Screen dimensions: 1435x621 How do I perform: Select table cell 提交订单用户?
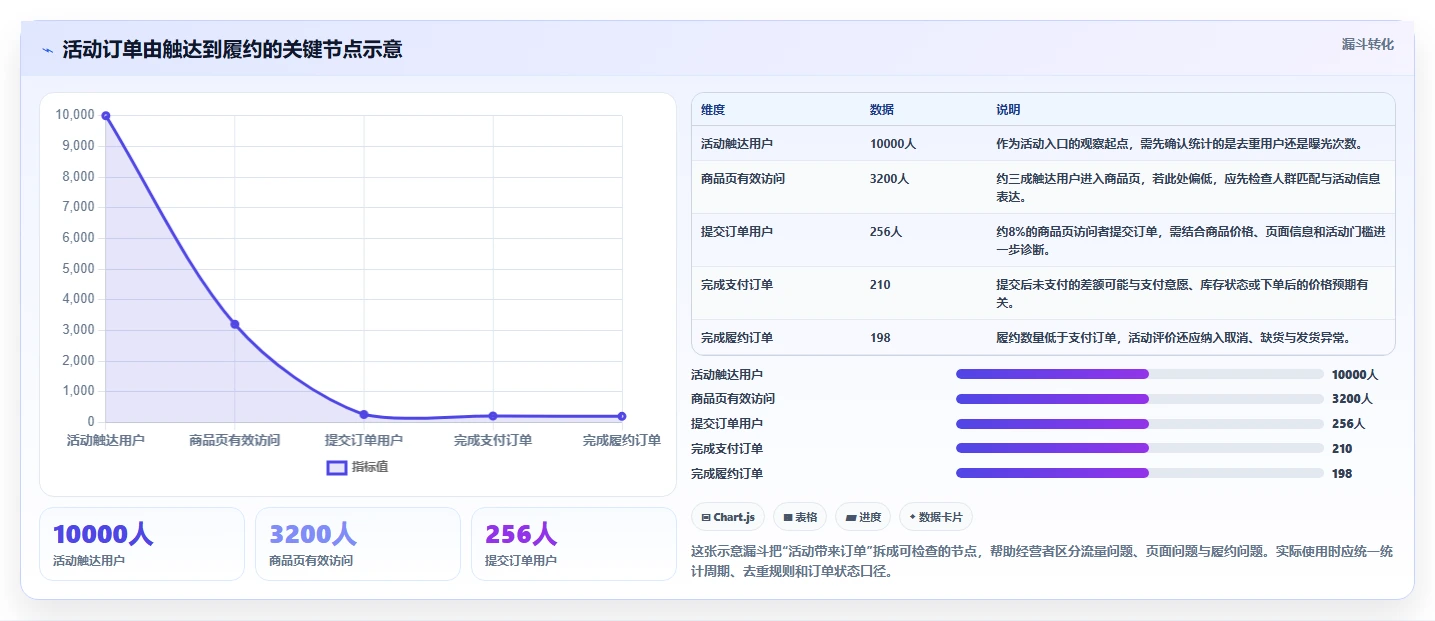point(737,231)
